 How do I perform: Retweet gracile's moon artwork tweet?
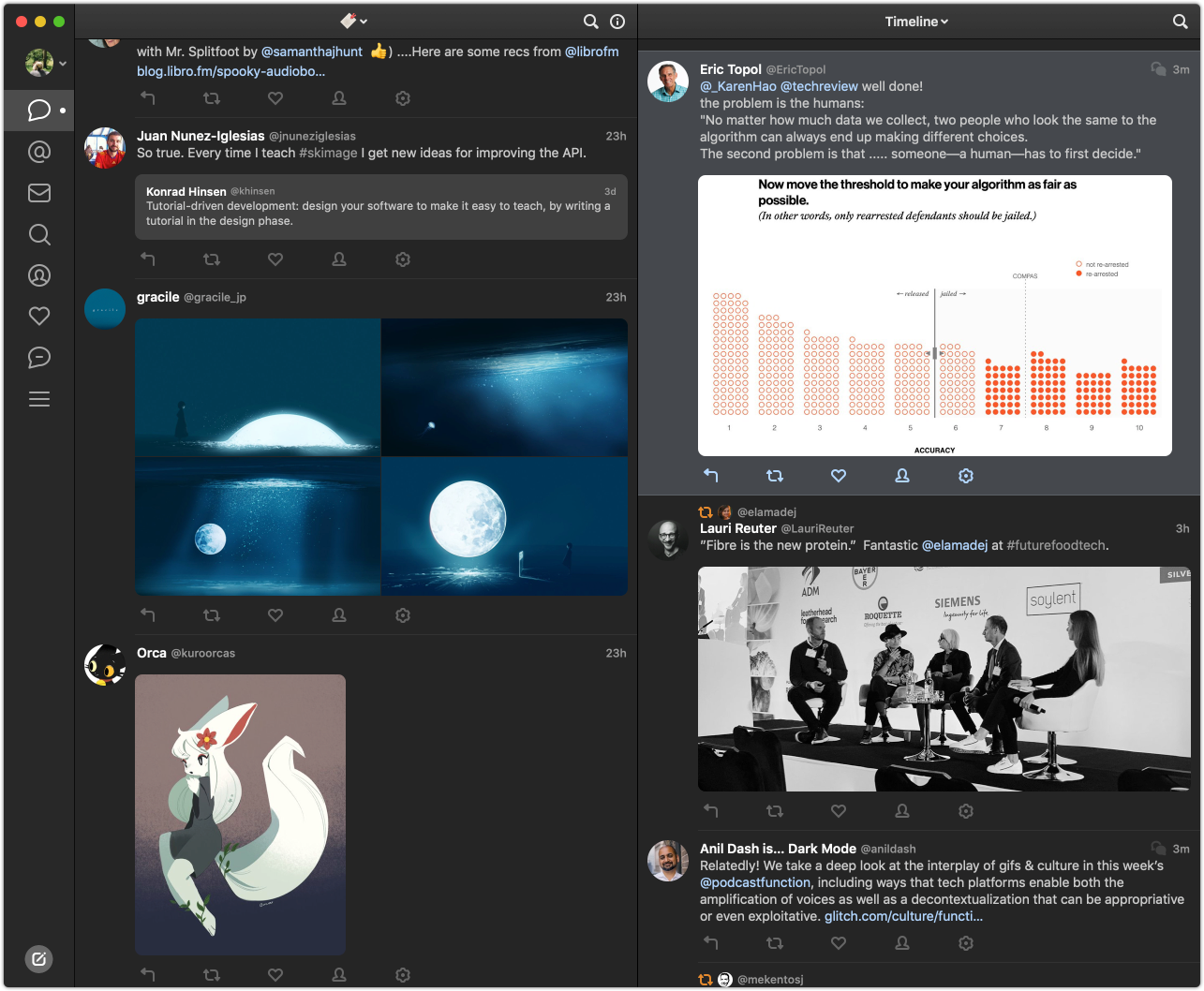coord(212,615)
